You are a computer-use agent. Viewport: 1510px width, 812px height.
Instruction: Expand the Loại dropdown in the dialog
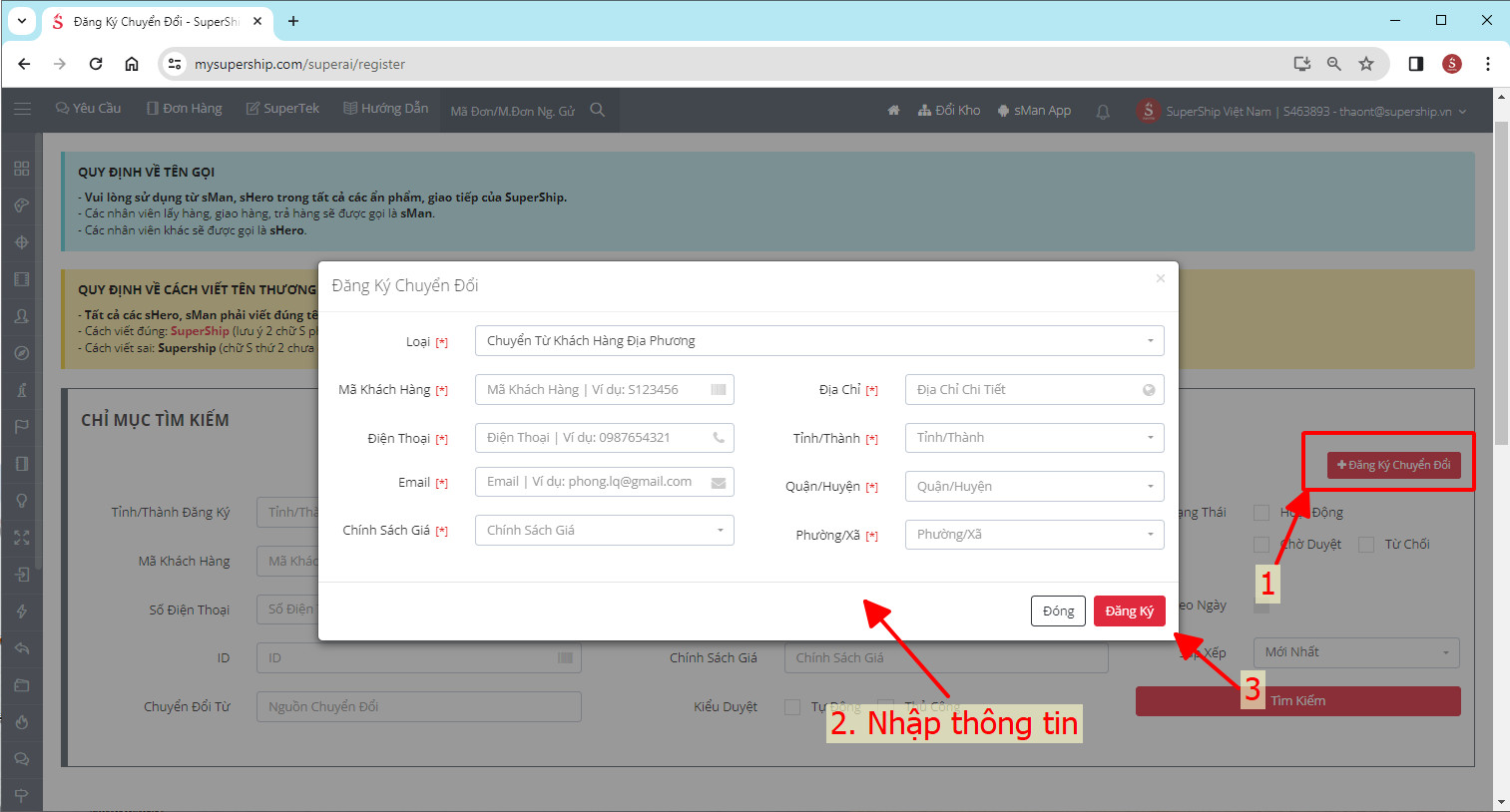[x=819, y=341]
